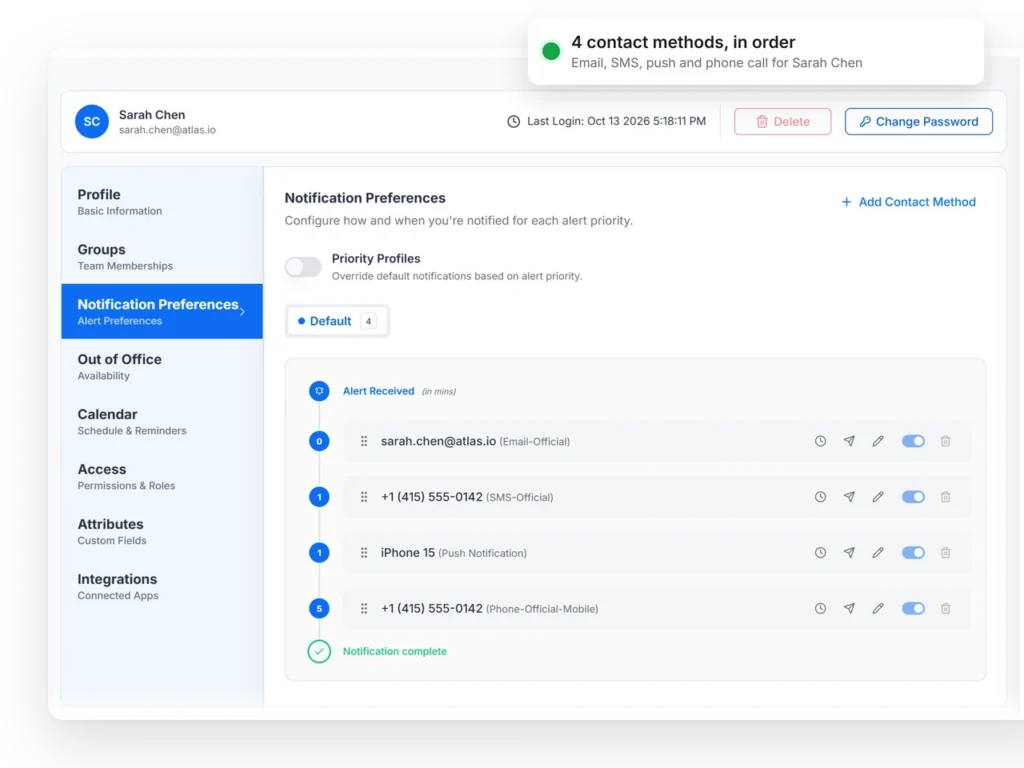Click clock icon on Phone-Official-Mobile row

(x=820, y=609)
